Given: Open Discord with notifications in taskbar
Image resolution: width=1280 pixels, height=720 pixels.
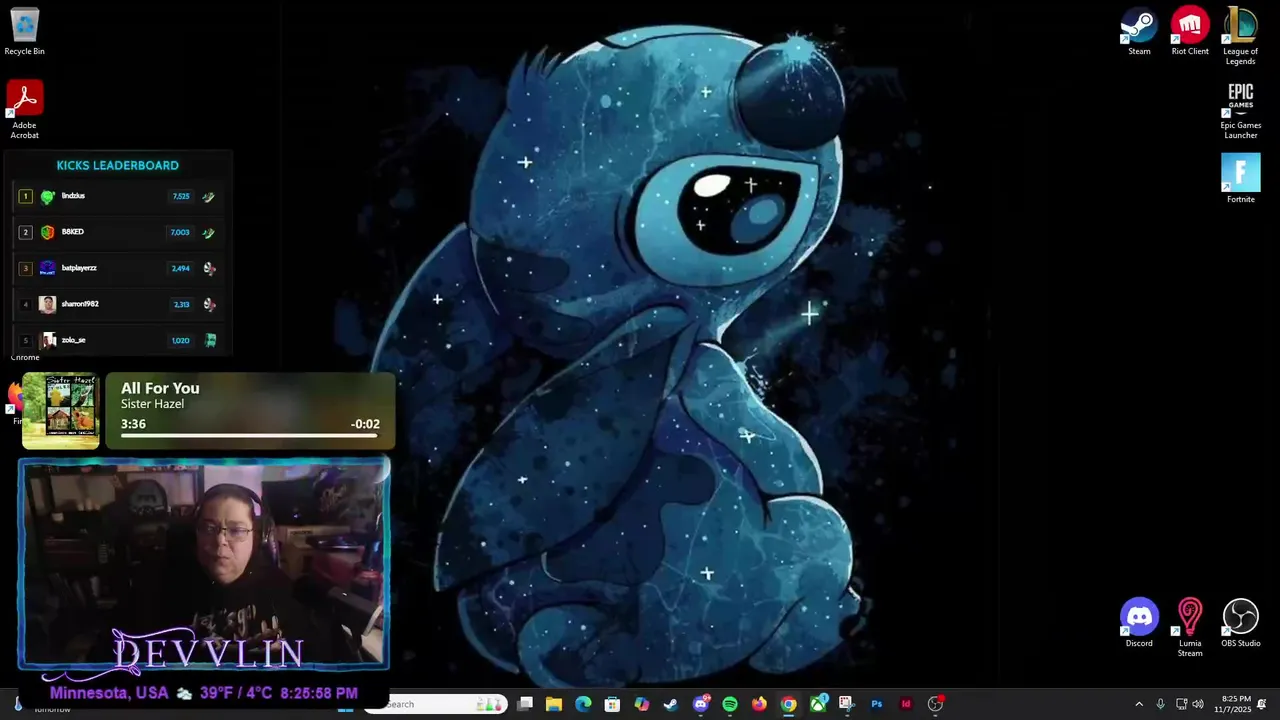Looking at the screenshot, I should (701, 704).
